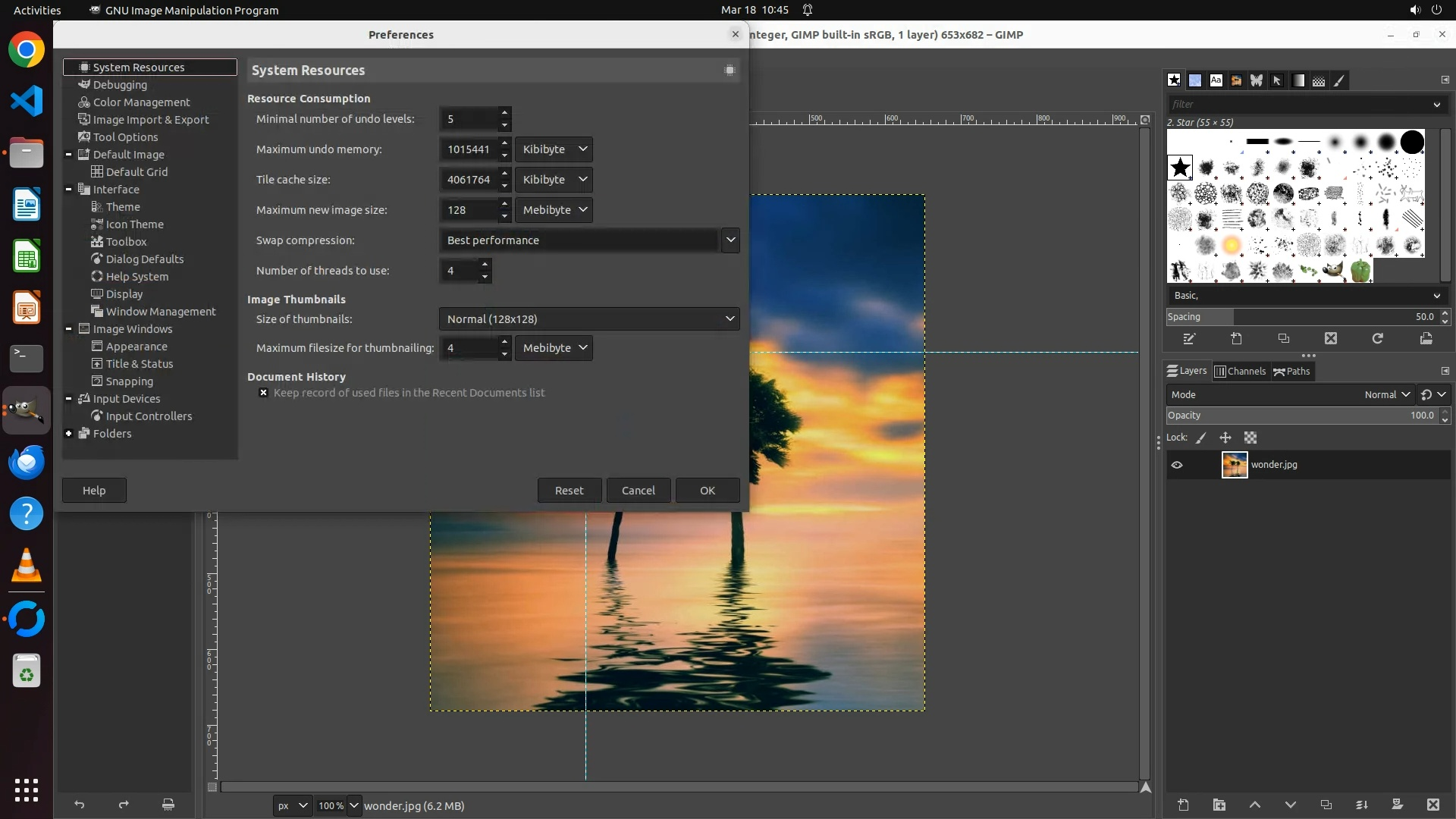Click the lock alpha channel icon
Screen dimensions: 1456x819
(x=1250, y=438)
